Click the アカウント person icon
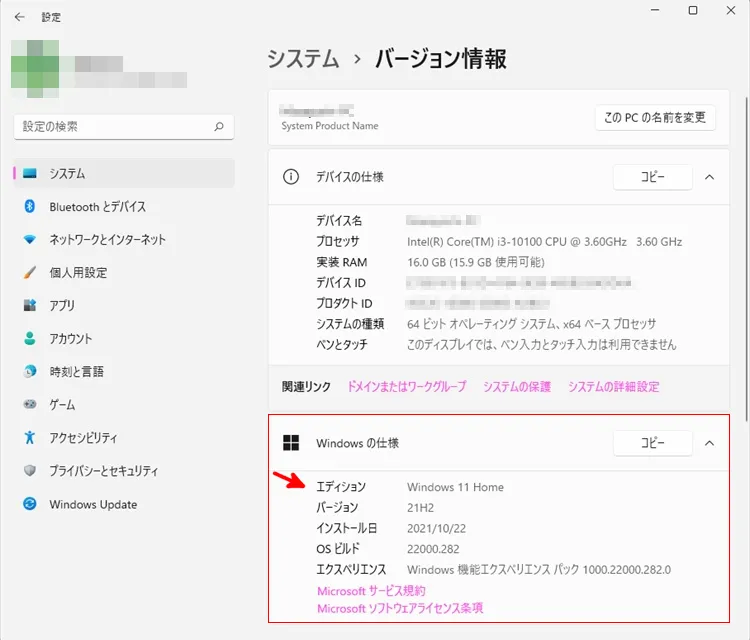This screenshot has height=640, width=750. click(30, 338)
